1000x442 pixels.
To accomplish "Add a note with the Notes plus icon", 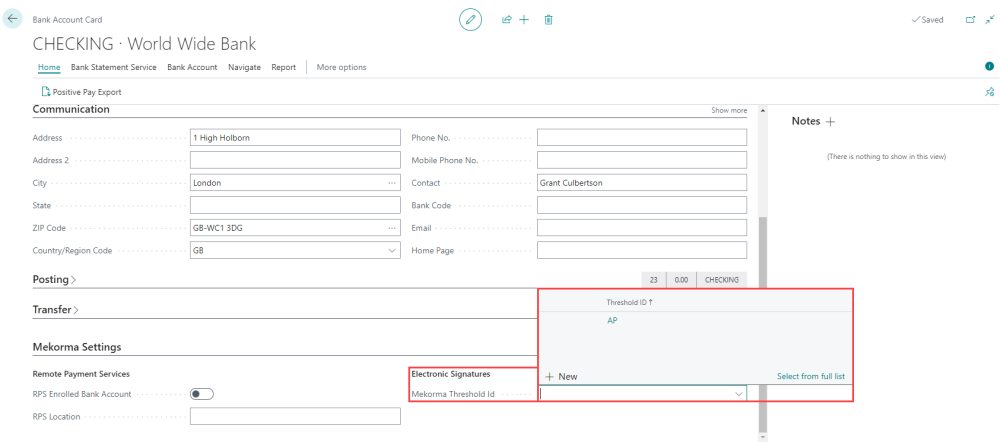I will coord(829,121).
